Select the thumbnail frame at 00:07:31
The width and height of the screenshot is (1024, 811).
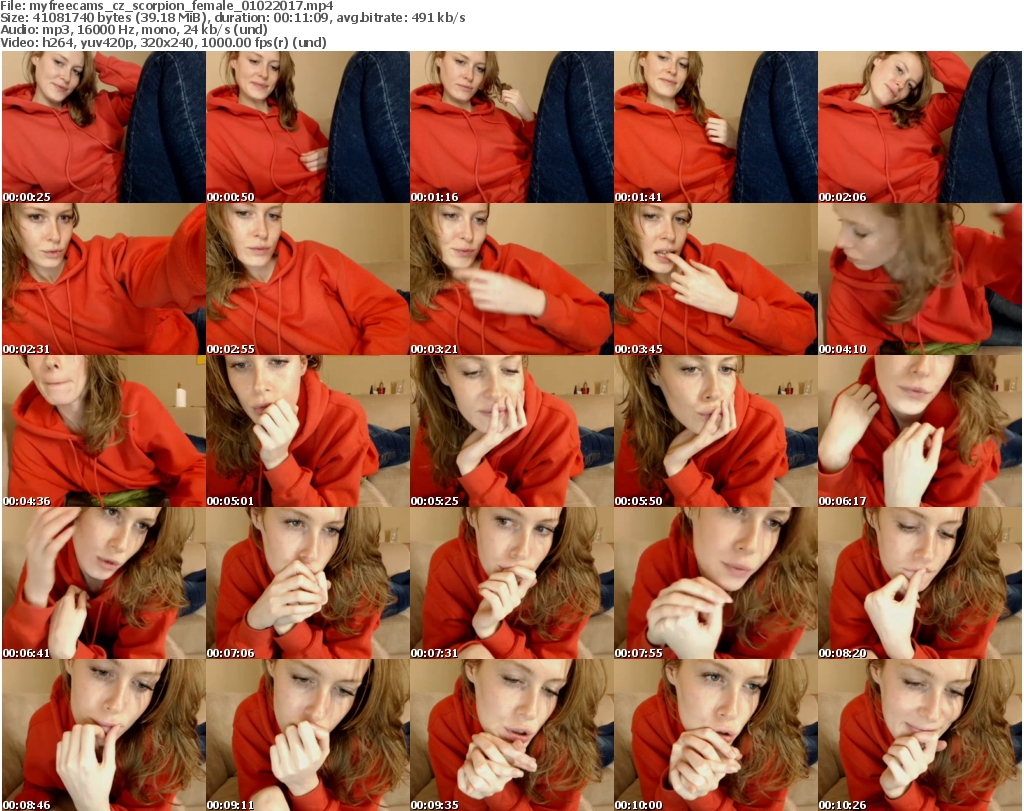click(511, 583)
